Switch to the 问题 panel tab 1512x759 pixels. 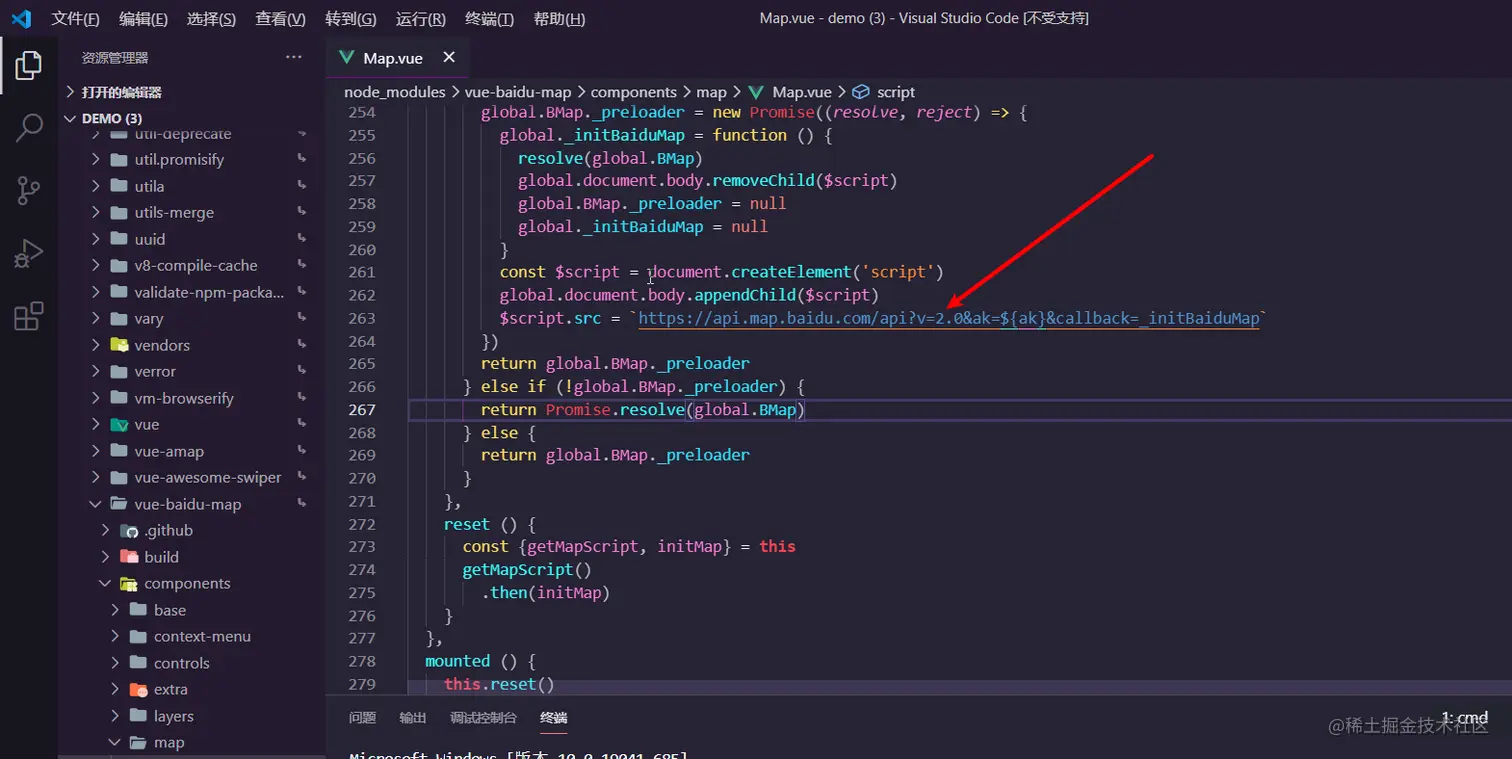(x=363, y=717)
